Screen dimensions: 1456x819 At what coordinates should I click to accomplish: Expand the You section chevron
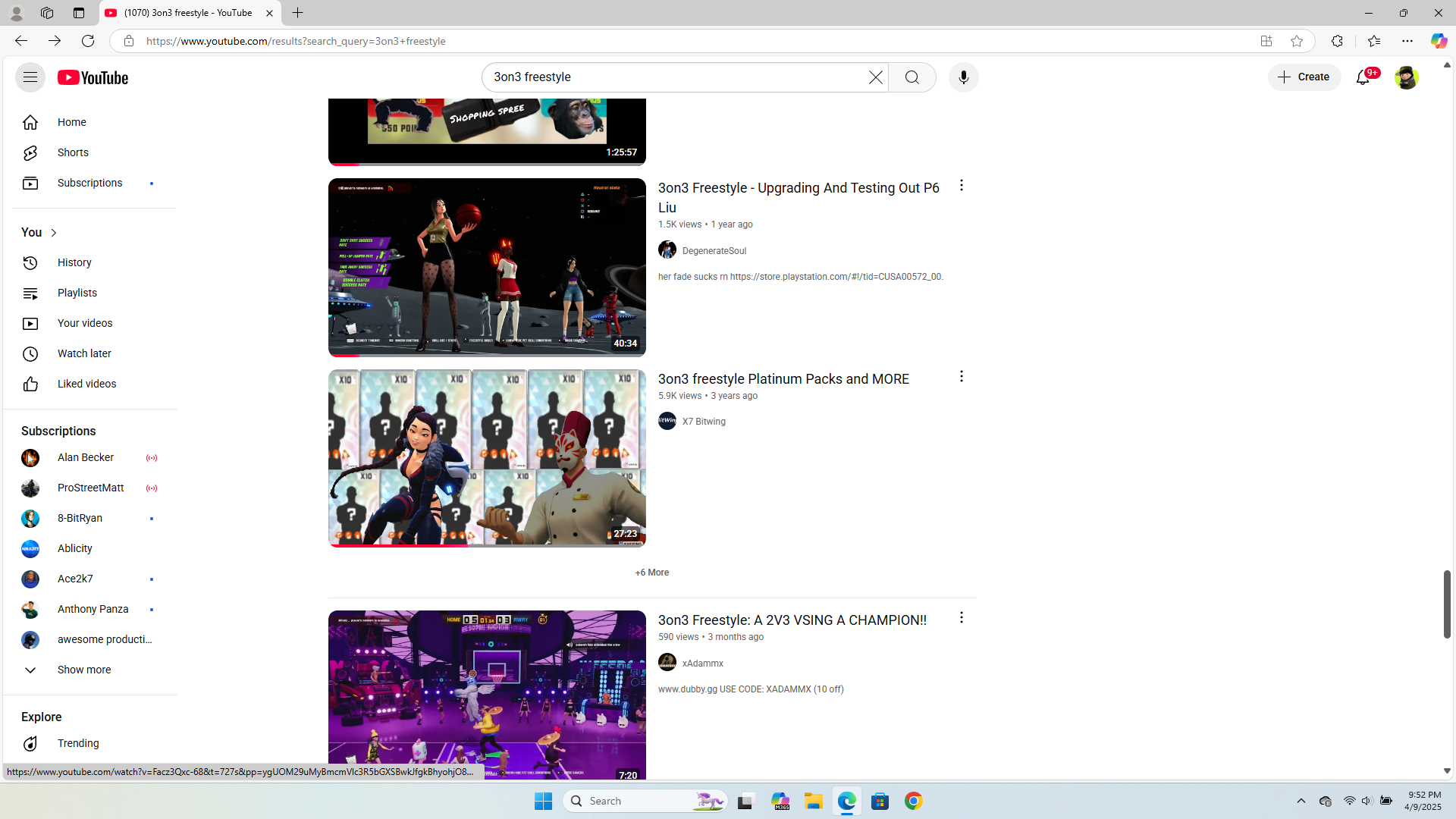54,233
